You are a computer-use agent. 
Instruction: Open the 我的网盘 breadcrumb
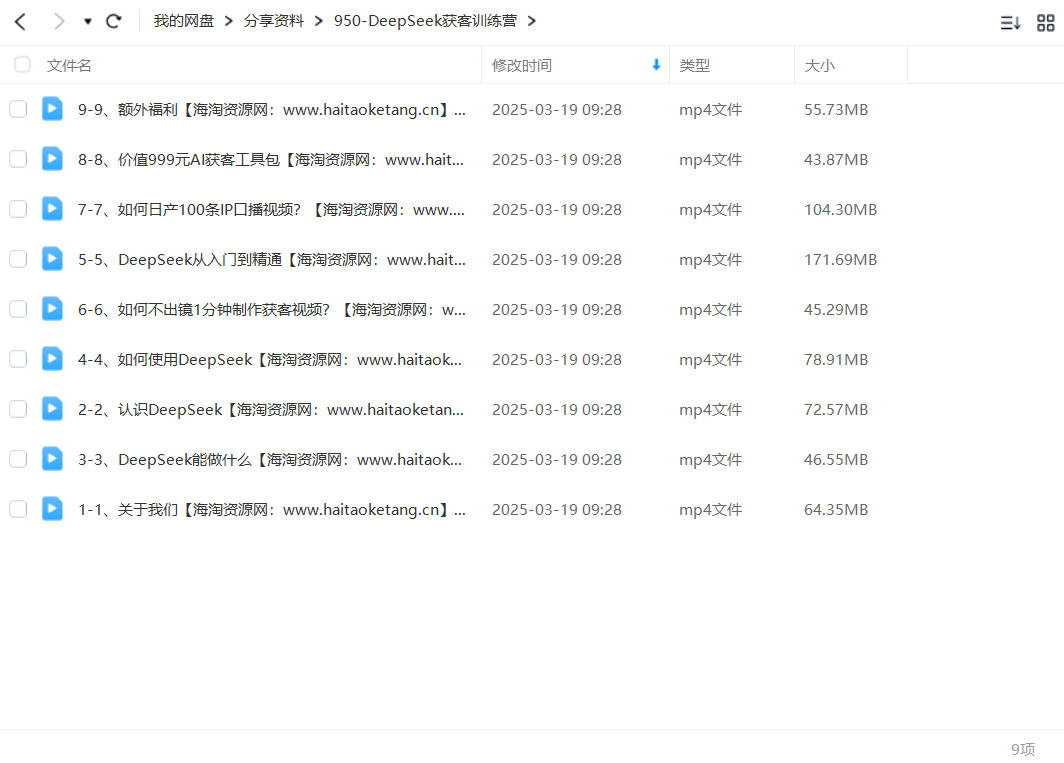point(183,21)
